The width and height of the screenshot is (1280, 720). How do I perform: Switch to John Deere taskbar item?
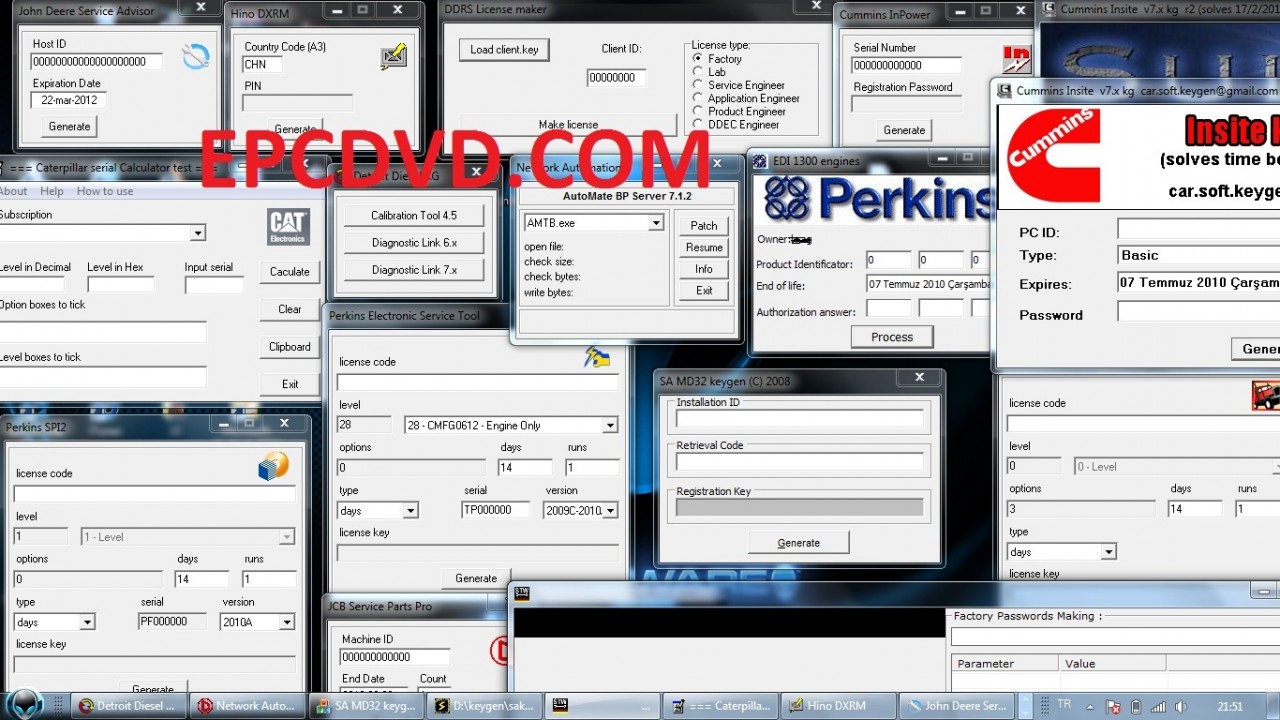tap(955, 705)
